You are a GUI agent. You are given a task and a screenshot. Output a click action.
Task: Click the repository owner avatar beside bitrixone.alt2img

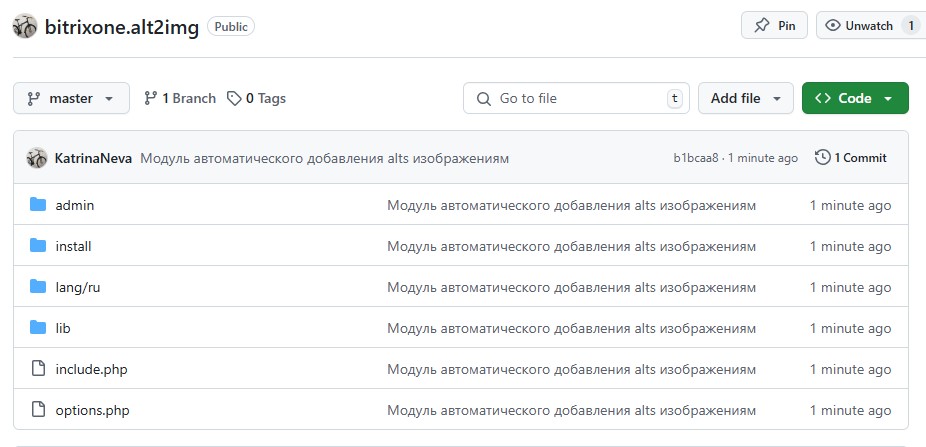[25, 26]
